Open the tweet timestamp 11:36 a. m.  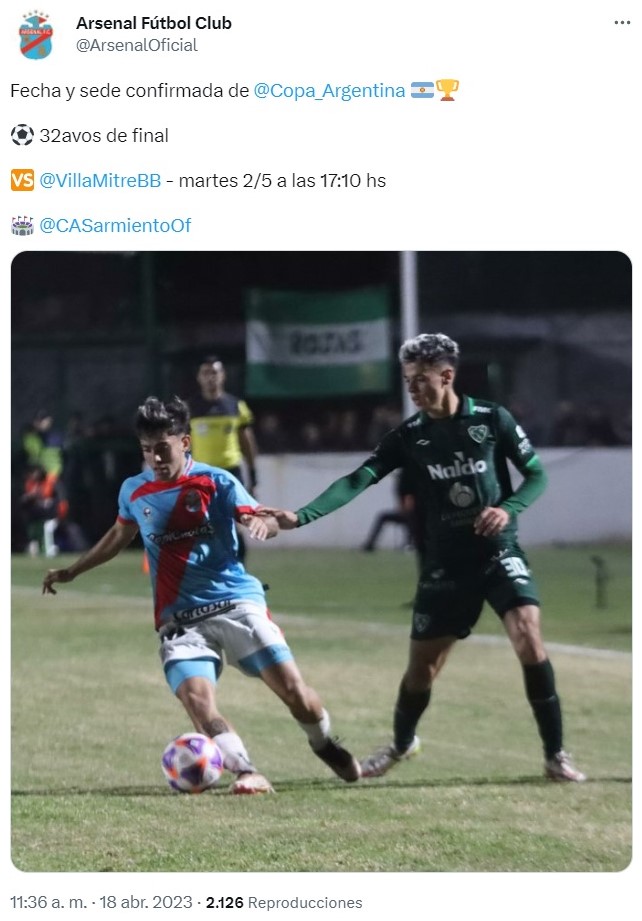pyautogui.click(x=48, y=902)
